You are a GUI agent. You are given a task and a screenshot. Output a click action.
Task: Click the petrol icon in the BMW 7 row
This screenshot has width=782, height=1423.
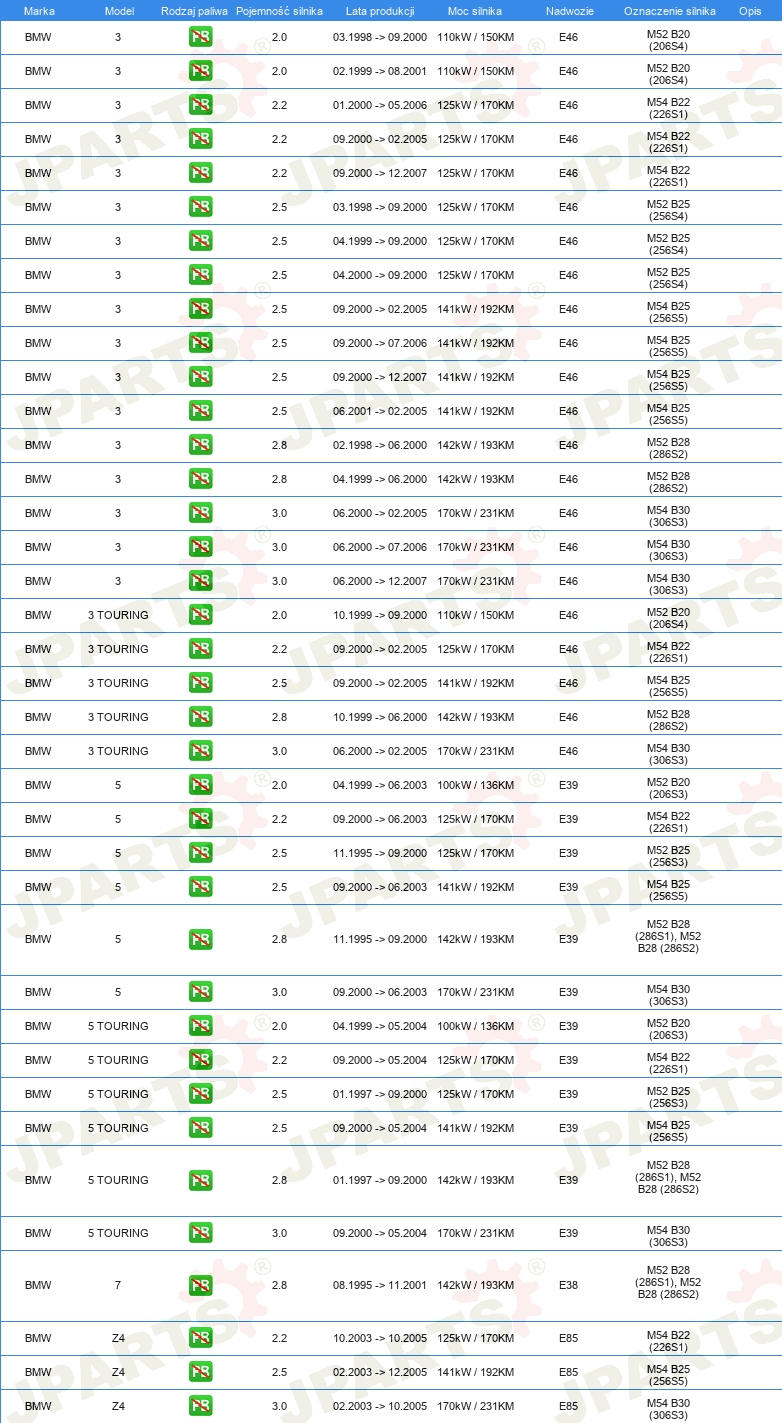pyautogui.click(x=200, y=1285)
